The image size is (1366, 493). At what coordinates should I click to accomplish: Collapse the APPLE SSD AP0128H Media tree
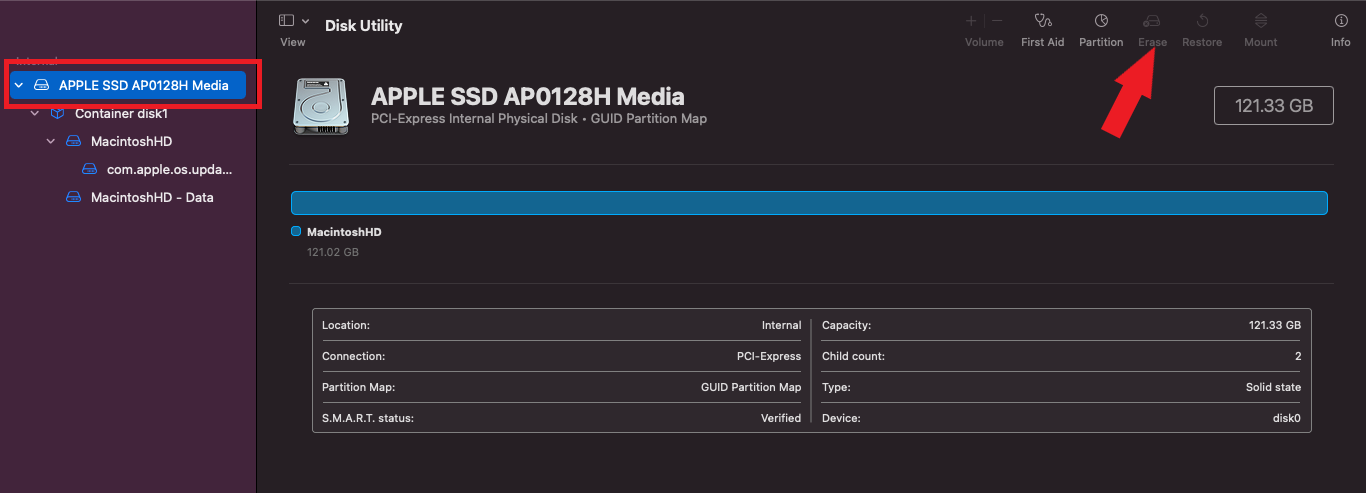pos(19,86)
